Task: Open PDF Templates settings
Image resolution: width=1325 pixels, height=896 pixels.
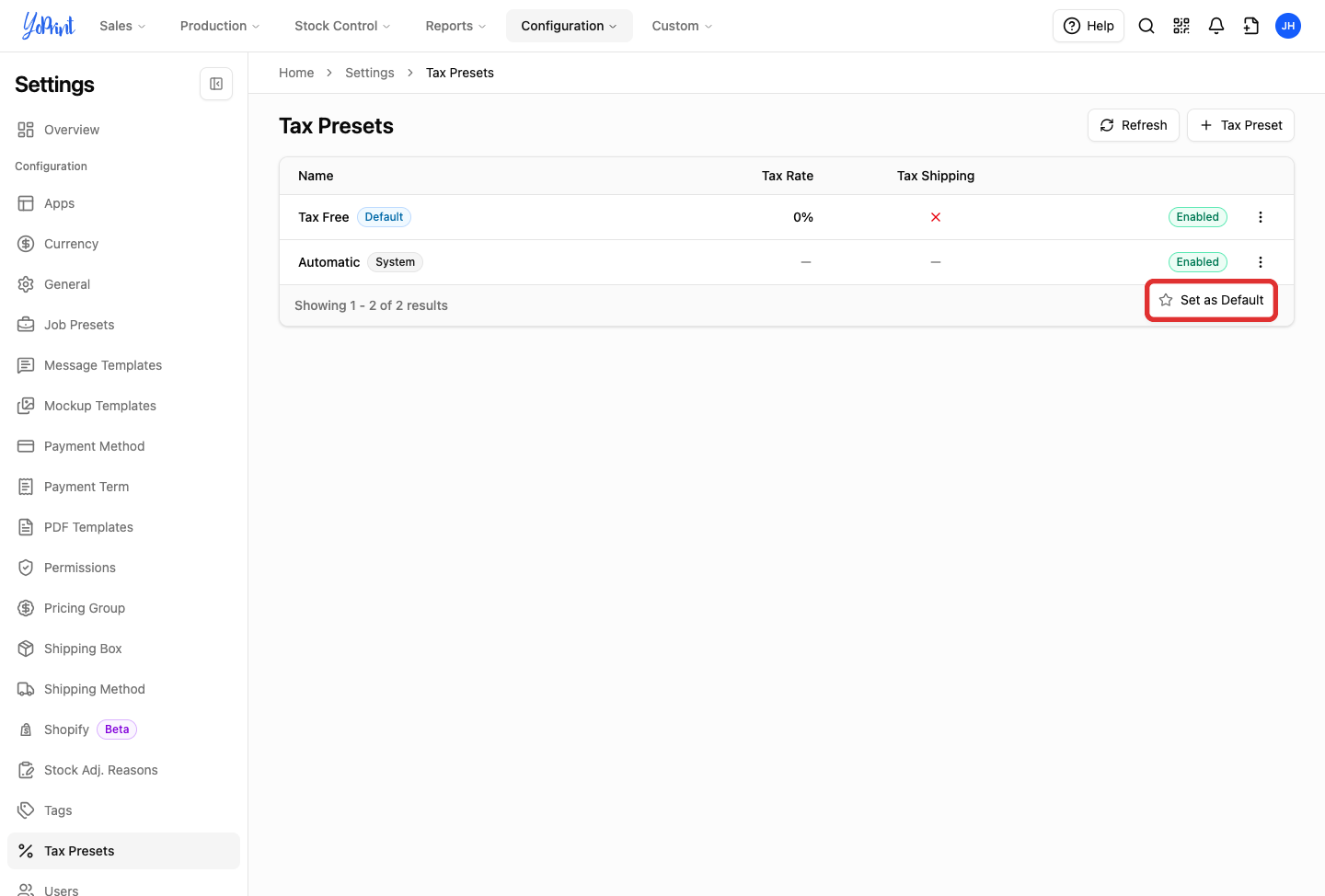Action: coord(123,527)
